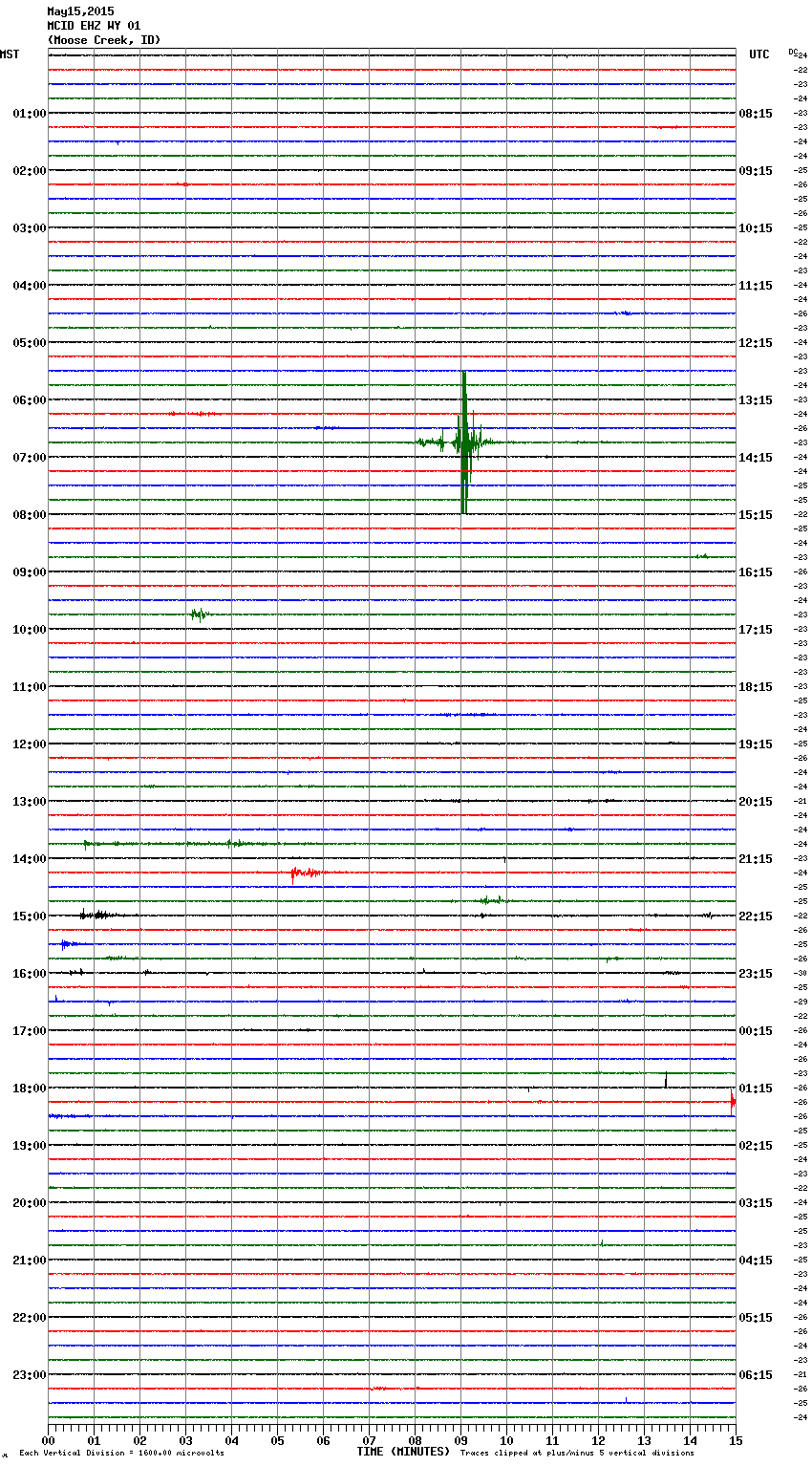The image size is (812, 1466).
Task: Click the "13" tick on minutes axis
Action: 644,1440
